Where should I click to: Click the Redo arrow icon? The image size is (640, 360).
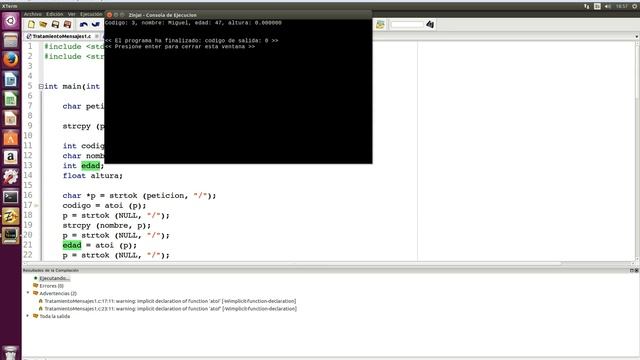click(x=96, y=24)
